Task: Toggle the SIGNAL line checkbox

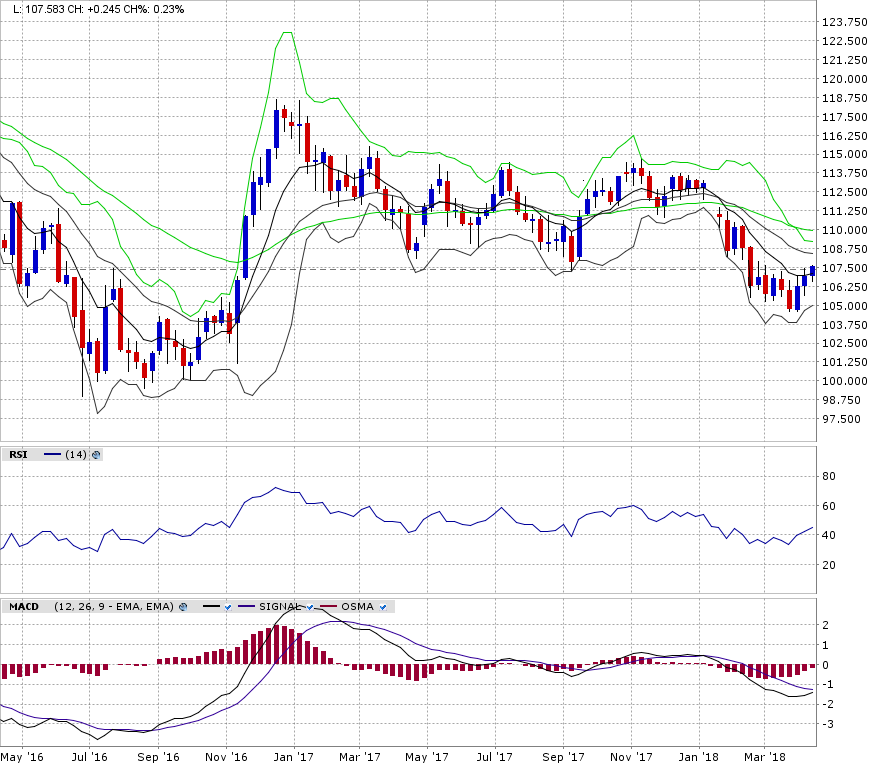Action: tap(311, 607)
